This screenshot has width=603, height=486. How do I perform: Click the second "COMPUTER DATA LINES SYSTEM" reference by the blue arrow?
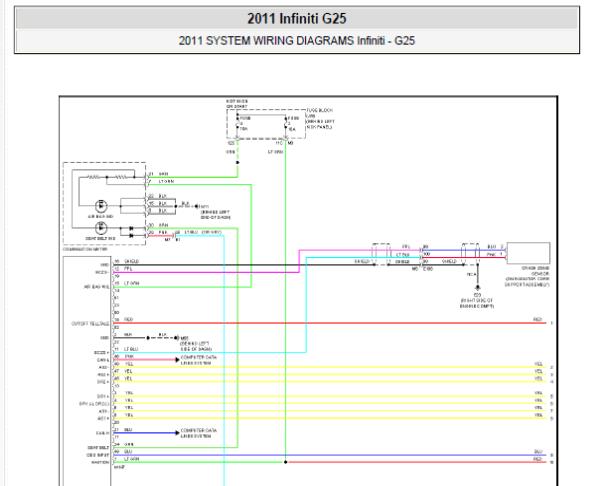click(198, 433)
